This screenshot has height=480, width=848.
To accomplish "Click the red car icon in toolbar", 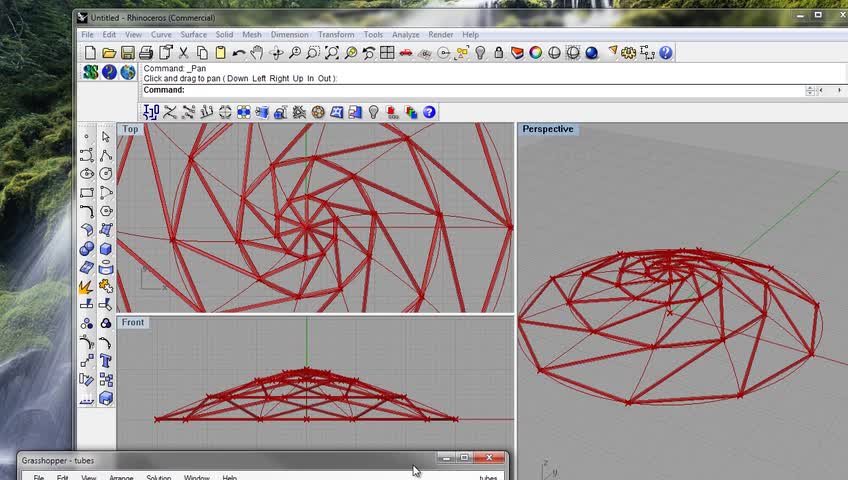I will (406, 52).
